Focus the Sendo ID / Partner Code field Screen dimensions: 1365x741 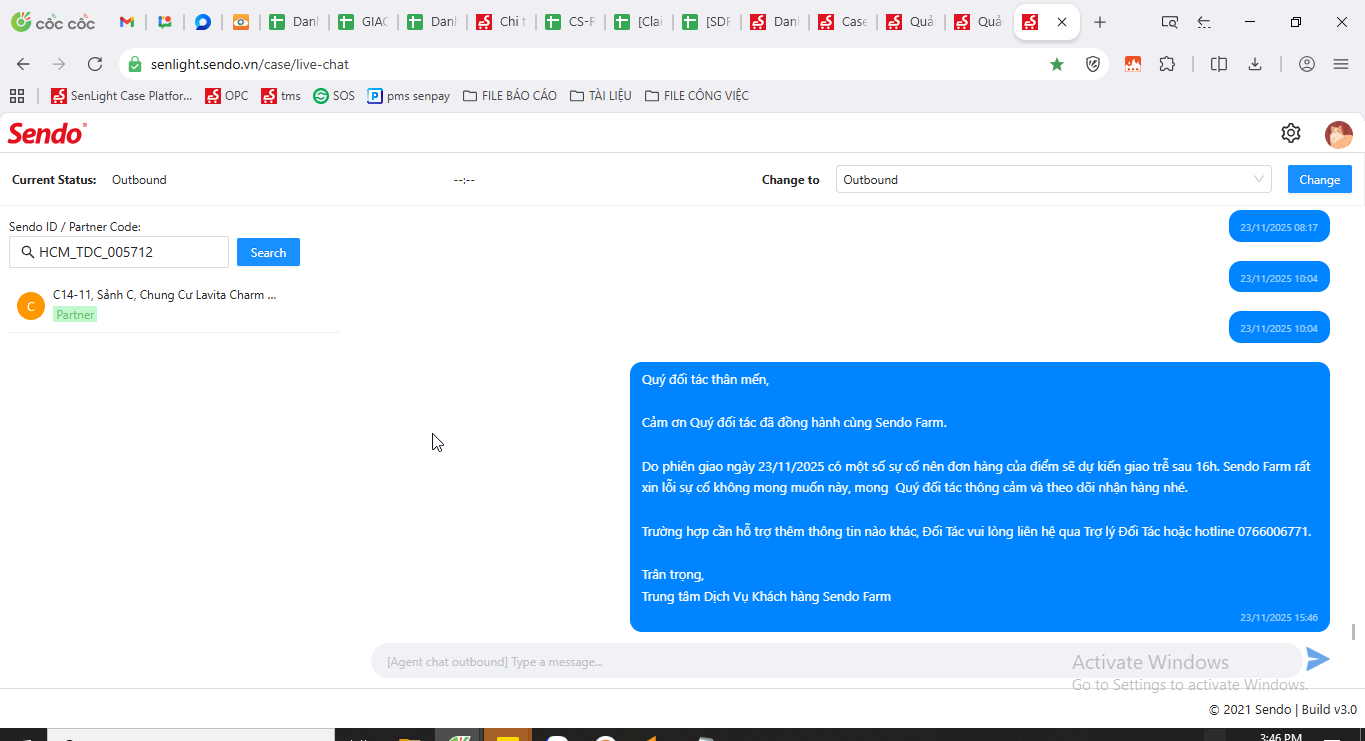tap(119, 252)
